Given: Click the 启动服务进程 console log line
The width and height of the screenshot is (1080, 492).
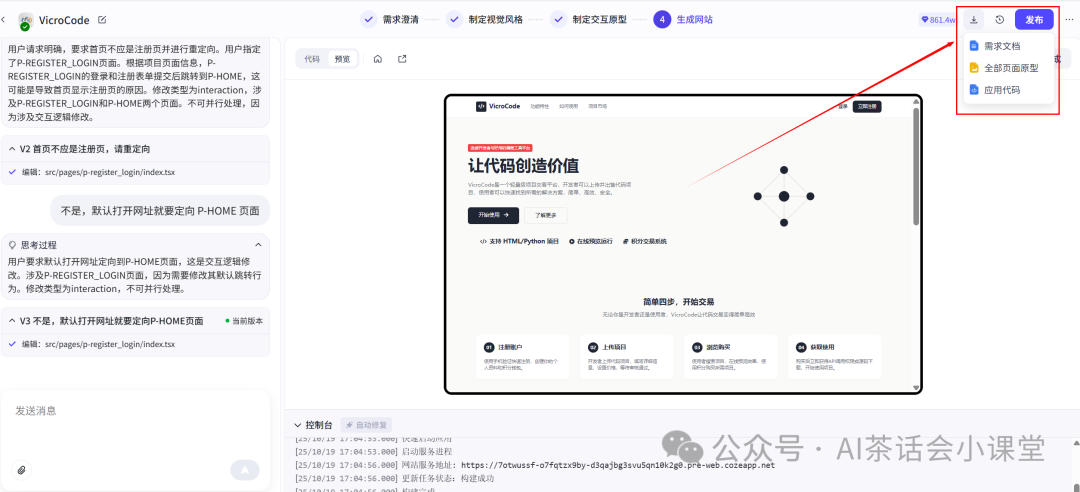Looking at the screenshot, I should coord(373,451).
